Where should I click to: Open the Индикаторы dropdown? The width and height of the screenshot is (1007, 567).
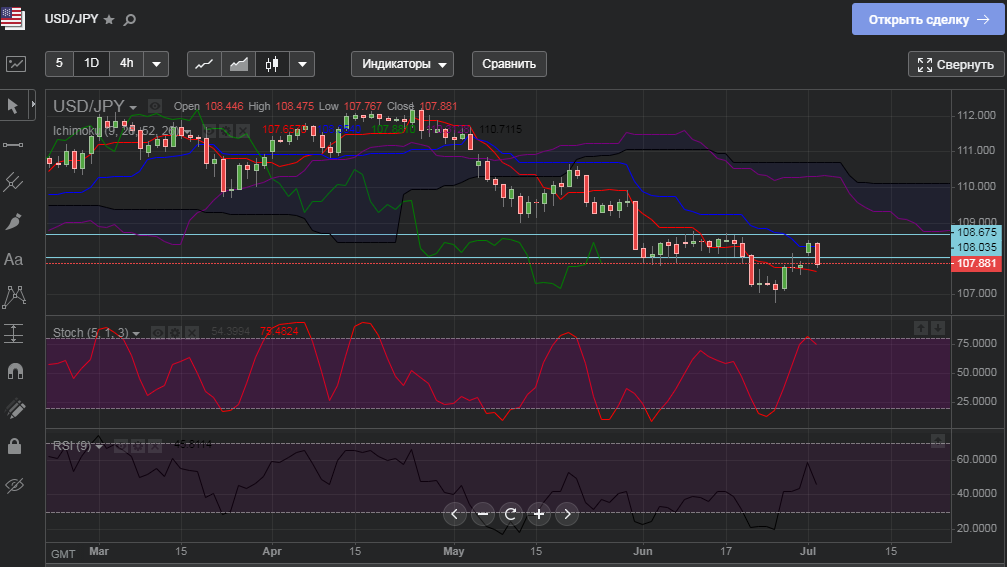(403, 64)
